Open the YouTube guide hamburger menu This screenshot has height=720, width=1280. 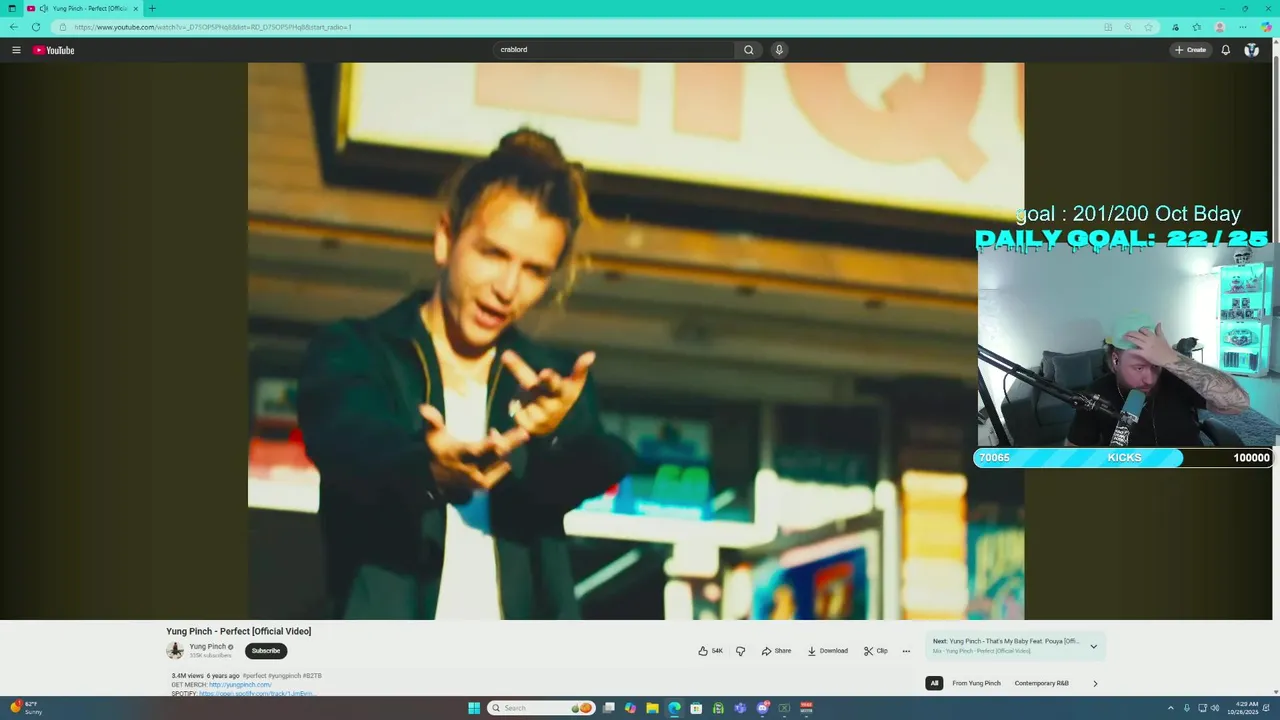click(x=16, y=50)
